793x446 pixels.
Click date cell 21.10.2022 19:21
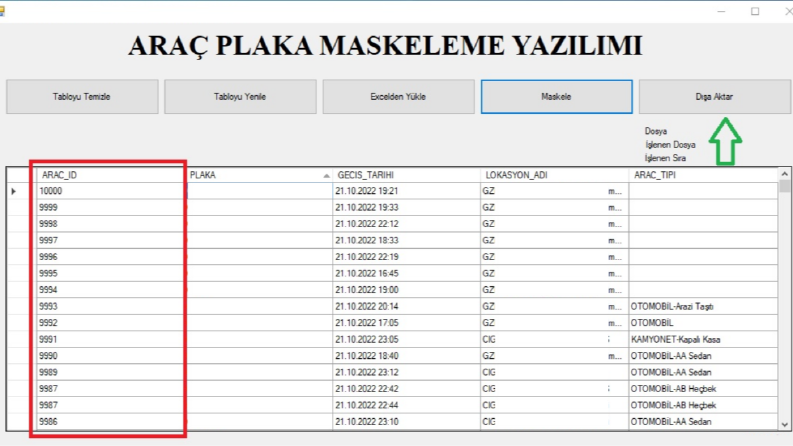point(407,191)
